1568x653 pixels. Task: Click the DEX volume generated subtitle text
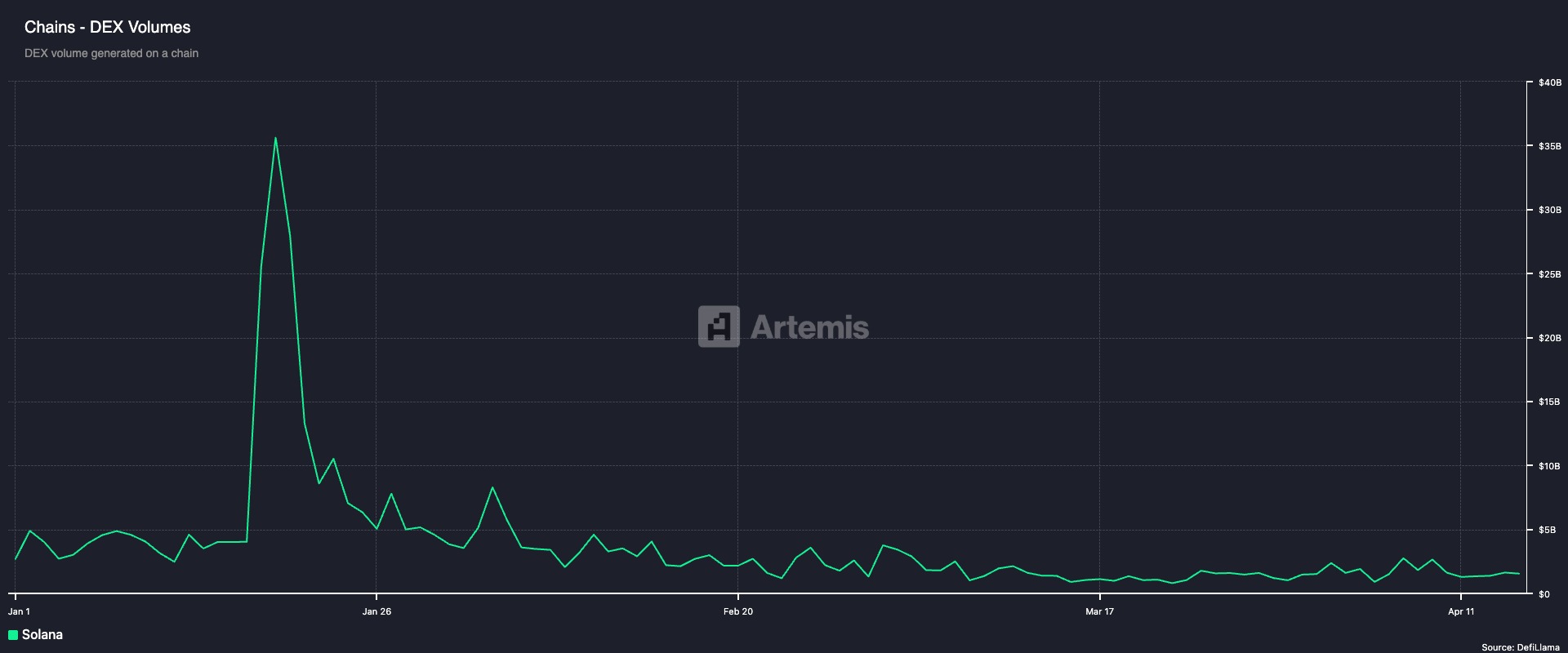[x=111, y=53]
